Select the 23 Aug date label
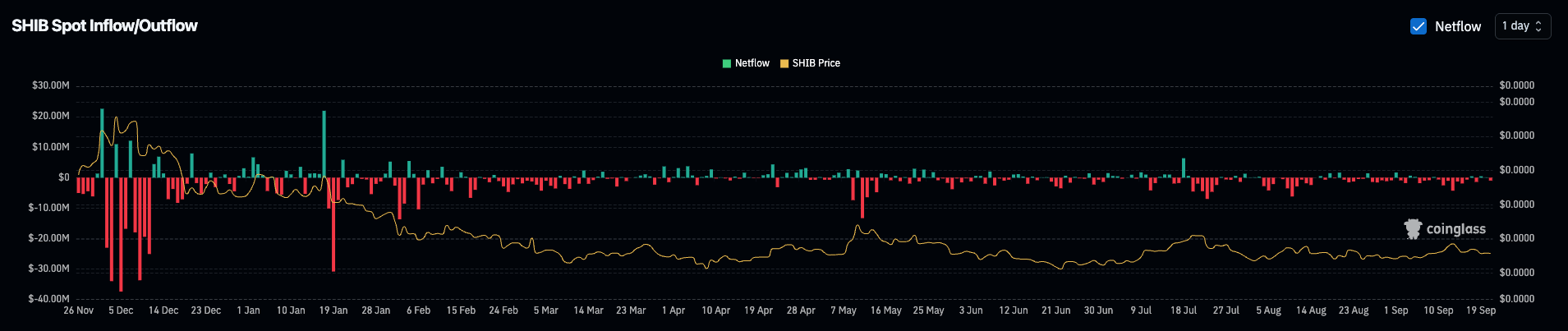This screenshot has width=1568, height=331. (1354, 310)
